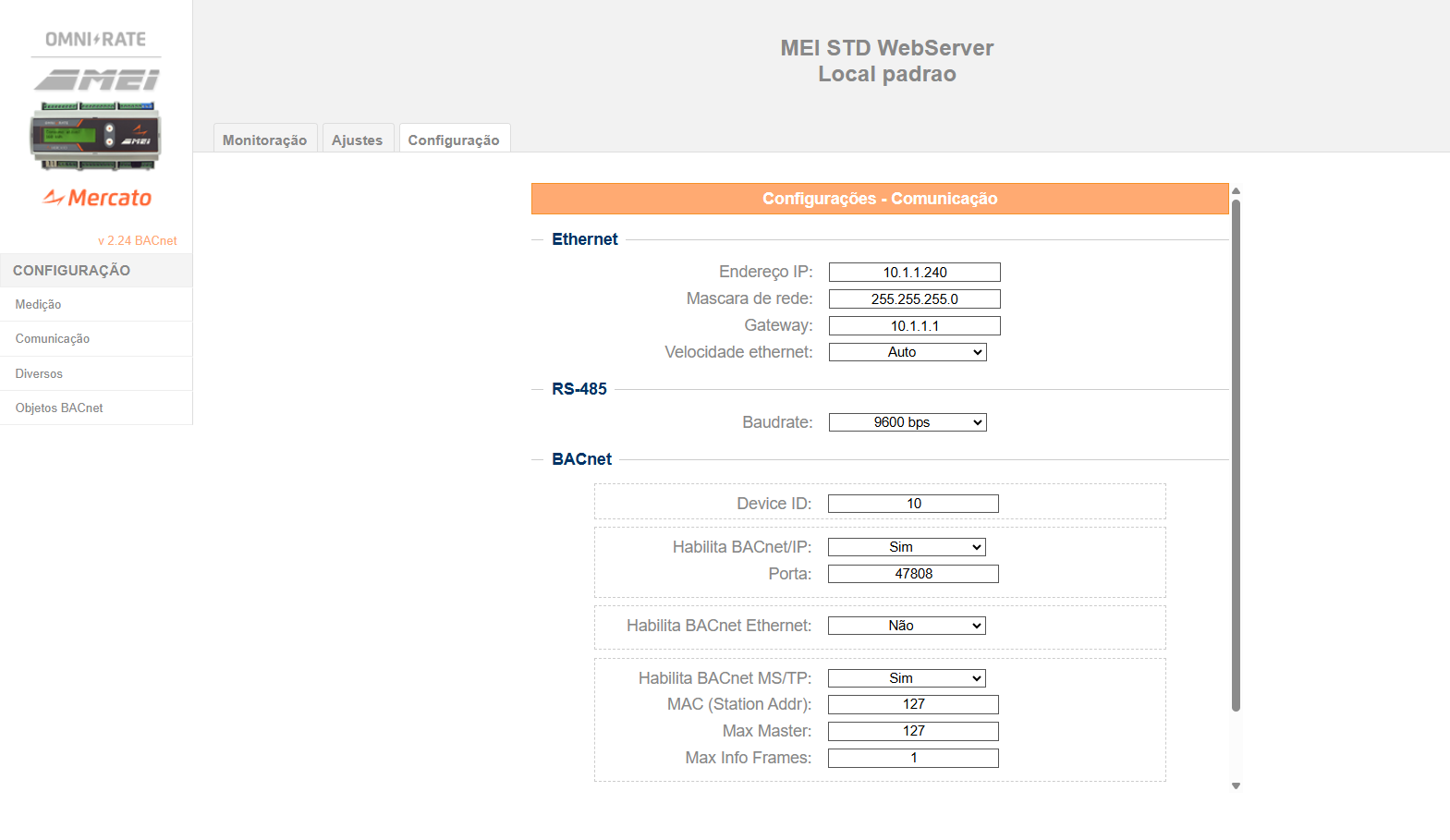
Task: Click the Omni-Rate logo
Action: pos(96,39)
